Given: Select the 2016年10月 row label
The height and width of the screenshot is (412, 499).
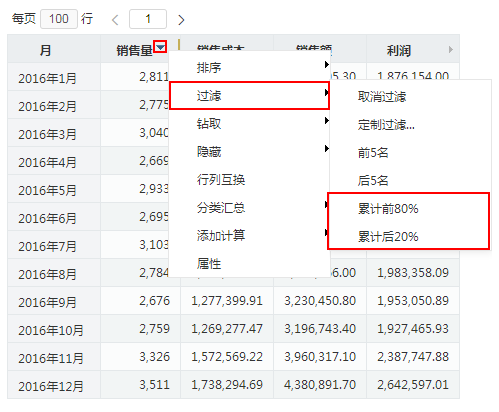Looking at the screenshot, I should [x=51, y=330].
